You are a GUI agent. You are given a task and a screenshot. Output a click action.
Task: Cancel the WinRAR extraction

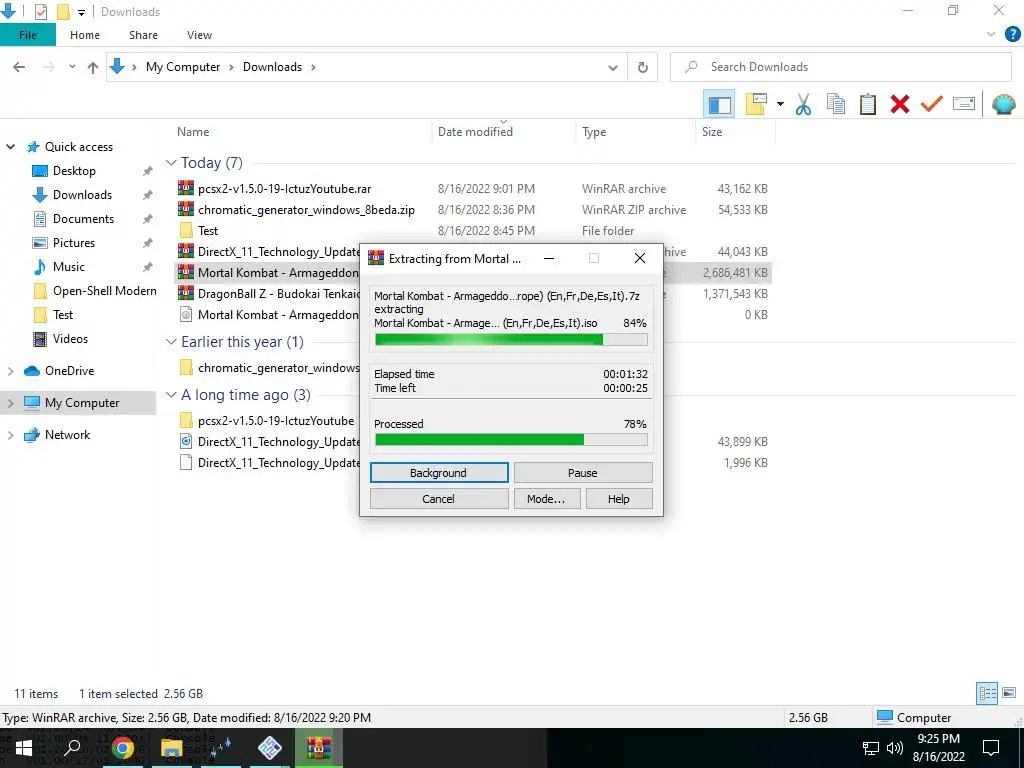pyautogui.click(x=438, y=499)
